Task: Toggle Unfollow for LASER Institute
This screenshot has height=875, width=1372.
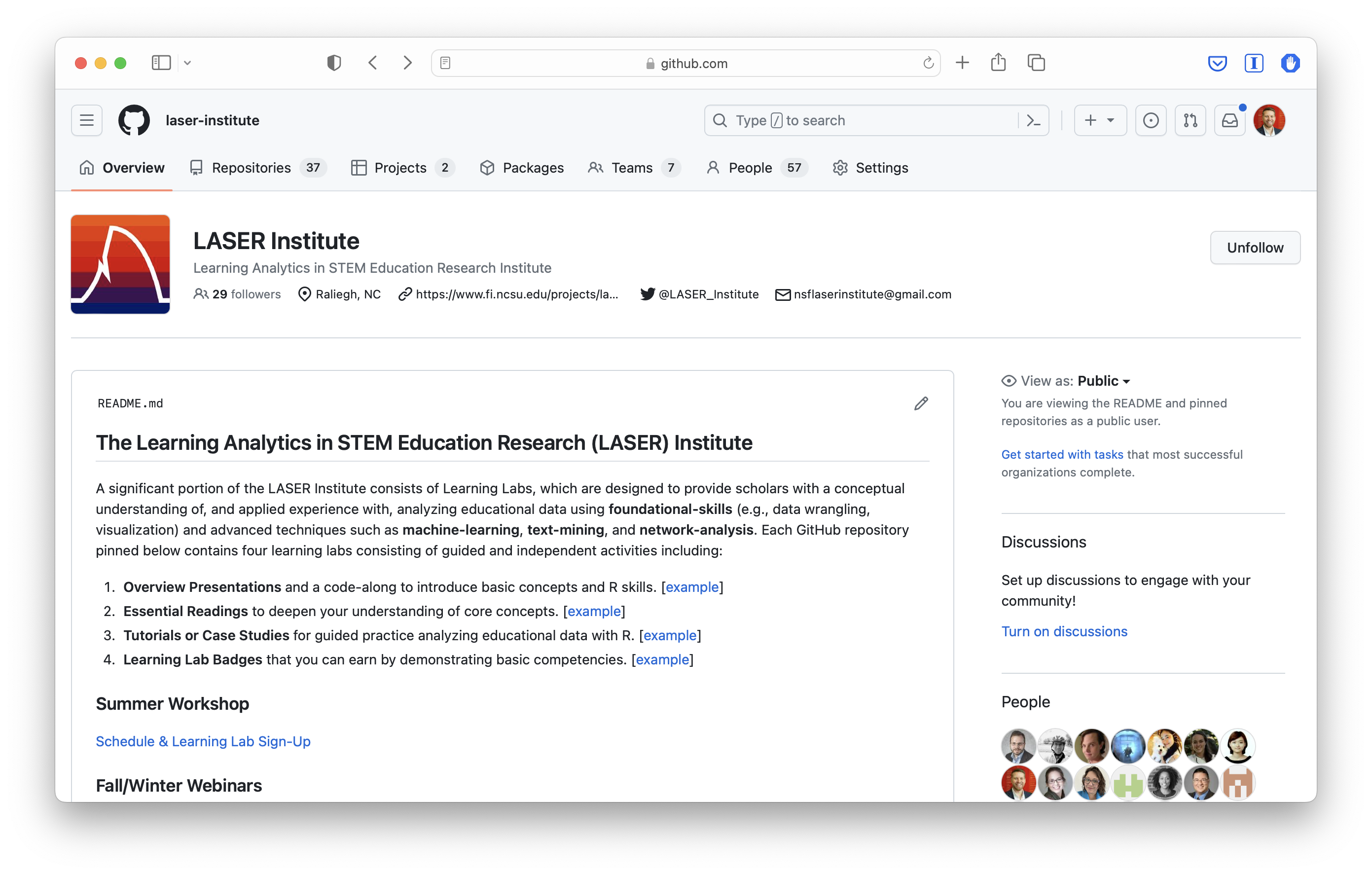Action: [1255, 247]
